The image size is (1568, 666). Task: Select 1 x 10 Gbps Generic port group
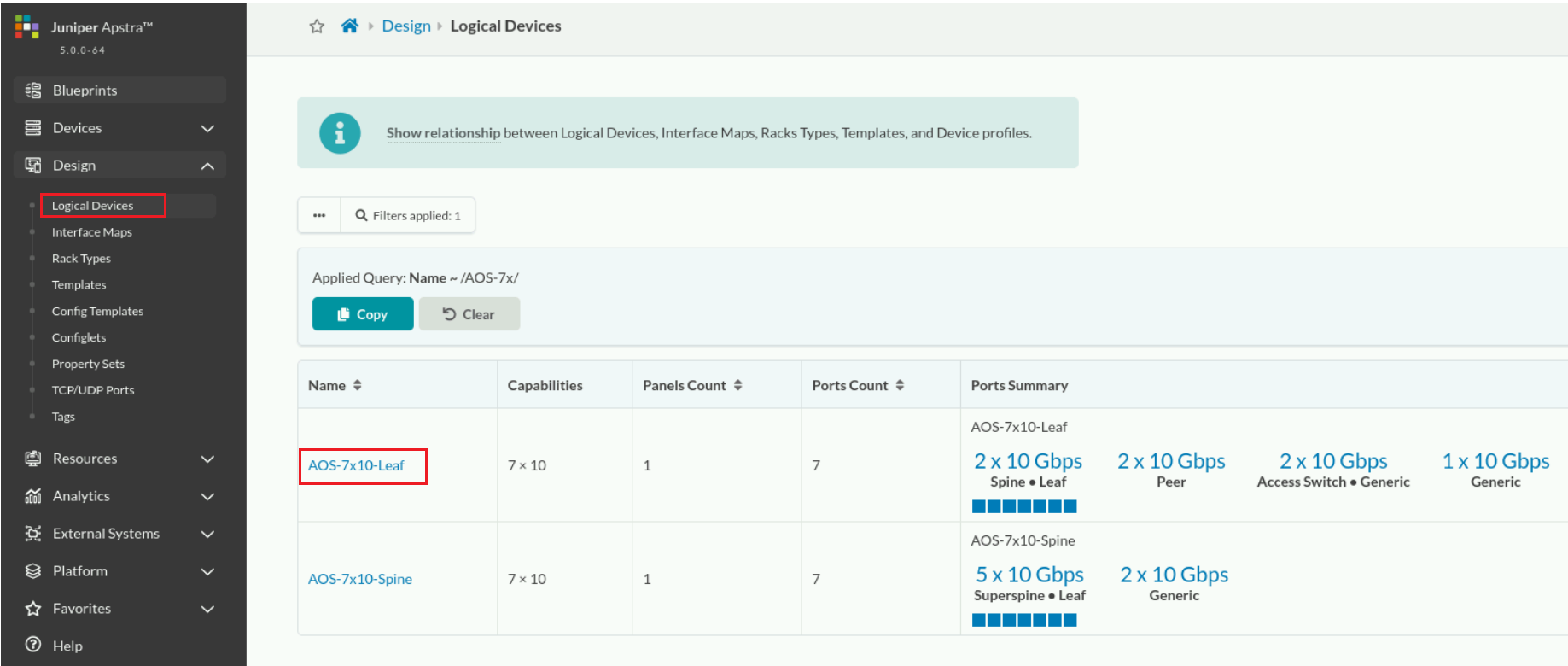(x=1495, y=470)
